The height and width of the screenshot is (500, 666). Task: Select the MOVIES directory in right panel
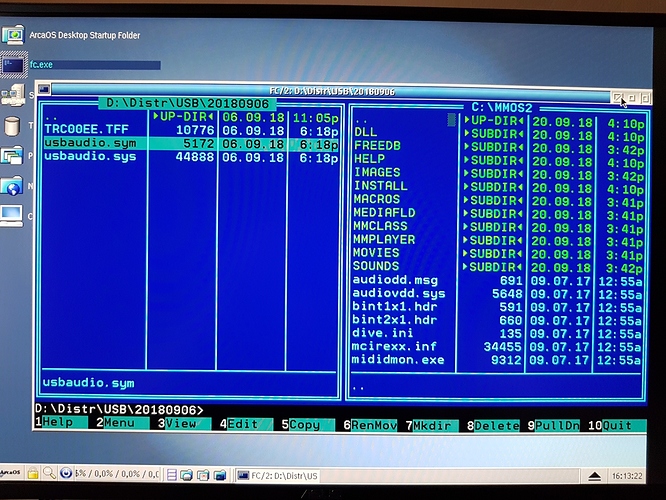pos(376,253)
